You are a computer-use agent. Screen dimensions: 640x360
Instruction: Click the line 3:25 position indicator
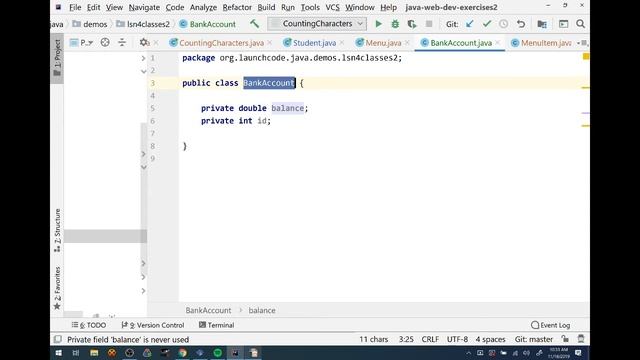tap(406, 339)
